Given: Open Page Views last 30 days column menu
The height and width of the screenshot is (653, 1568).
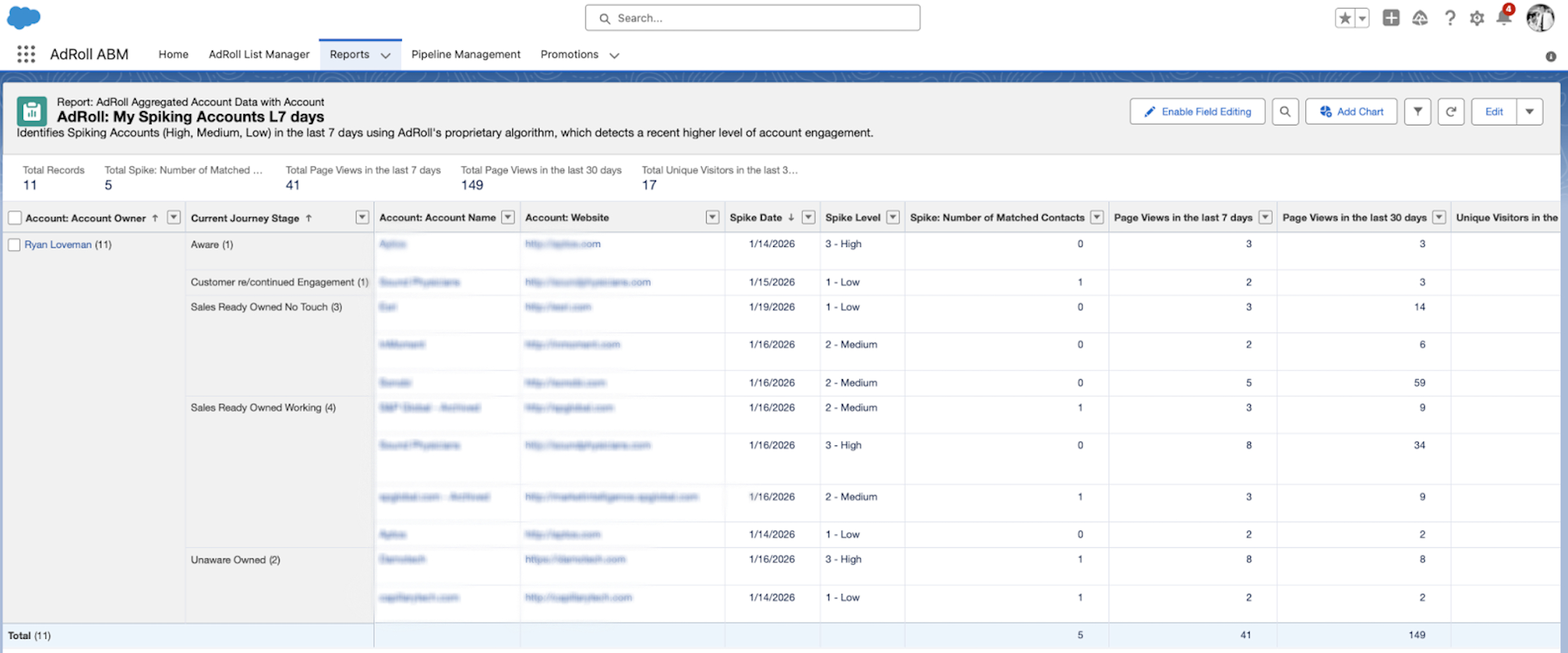Looking at the screenshot, I should point(1439,218).
